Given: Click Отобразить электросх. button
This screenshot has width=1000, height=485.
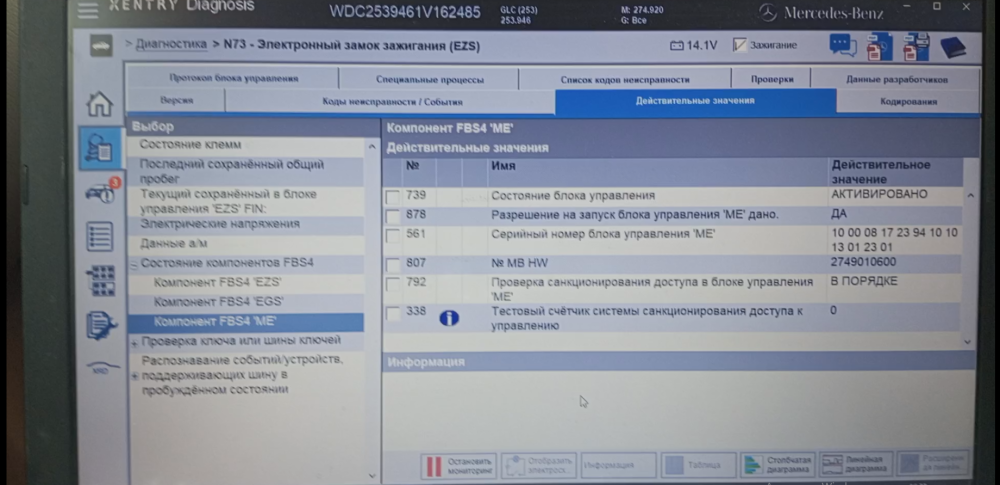Looking at the screenshot, I should coord(539,465).
